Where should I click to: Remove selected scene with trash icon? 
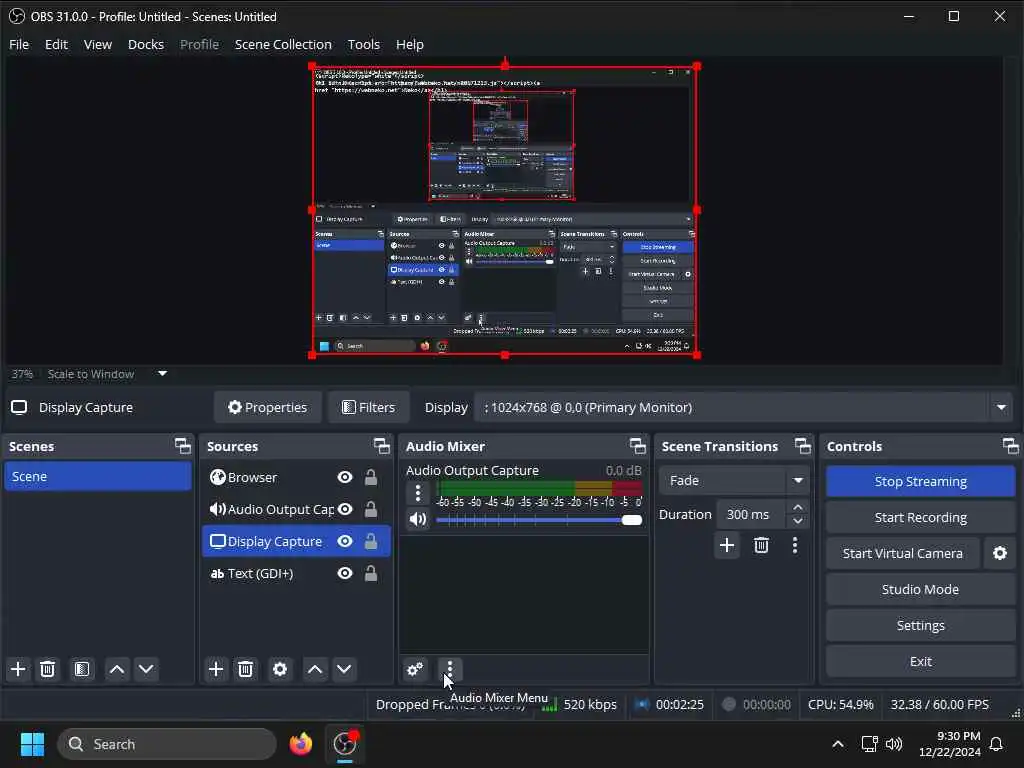pos(47,669)
